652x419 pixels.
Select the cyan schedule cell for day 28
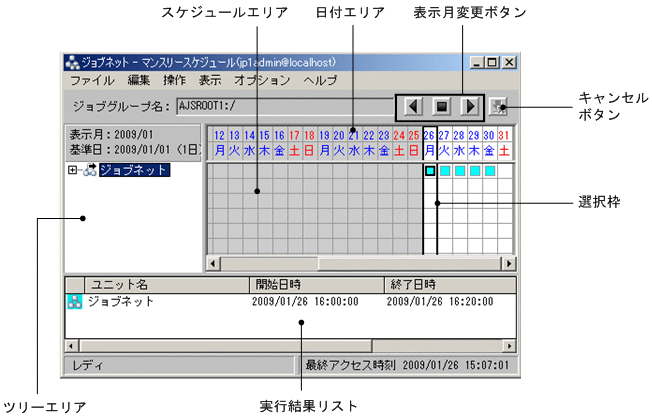(460, 171)
